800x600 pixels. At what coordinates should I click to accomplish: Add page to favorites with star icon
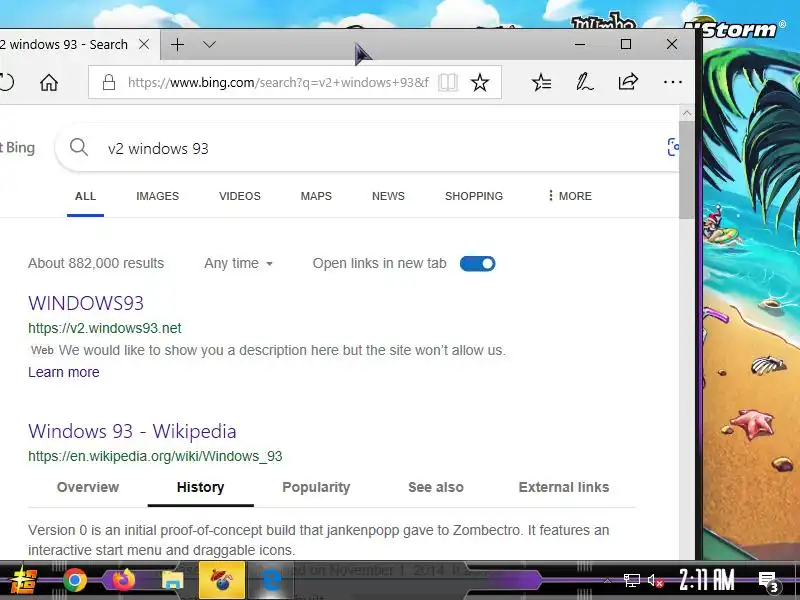pos(480,82)
